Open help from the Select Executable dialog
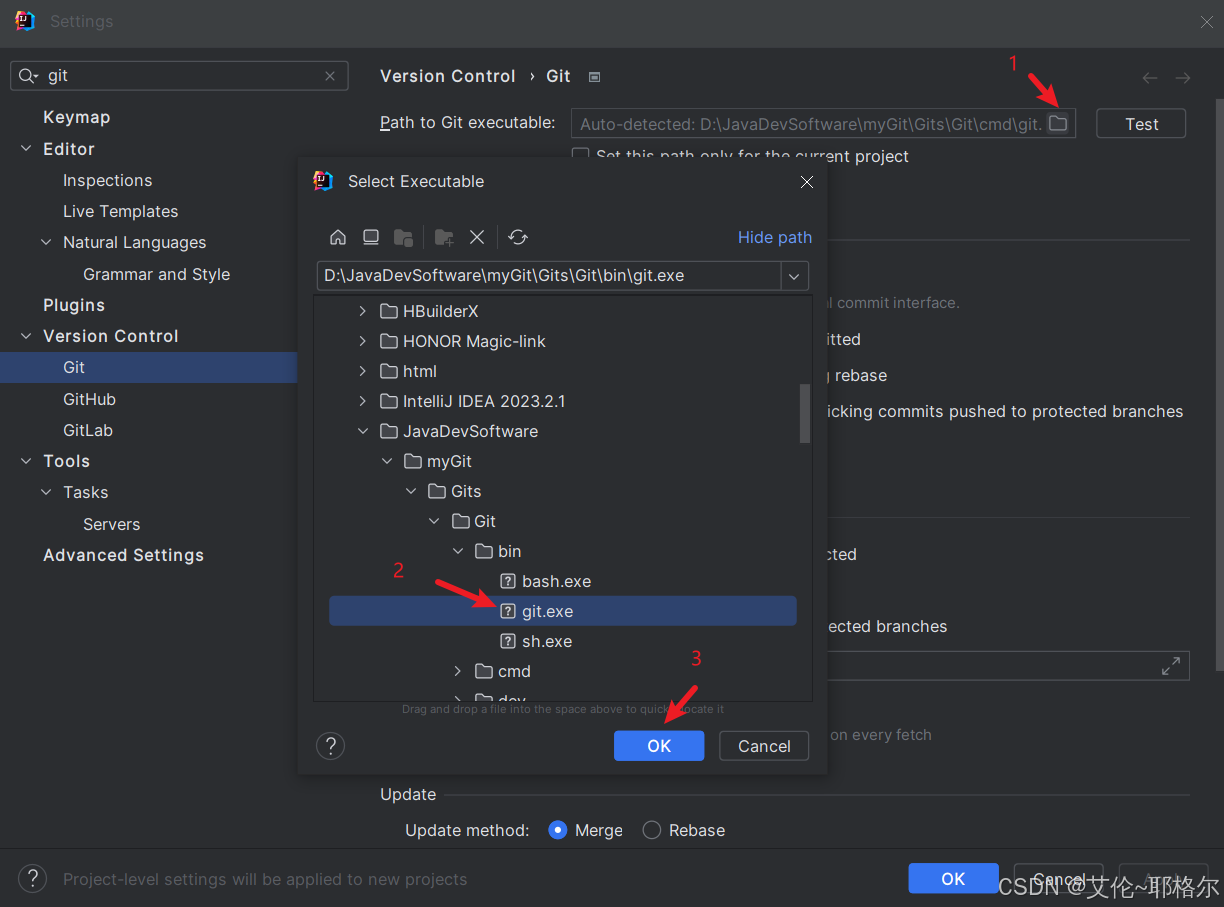This screenshot has width=1224, height=907. (331, 746)
